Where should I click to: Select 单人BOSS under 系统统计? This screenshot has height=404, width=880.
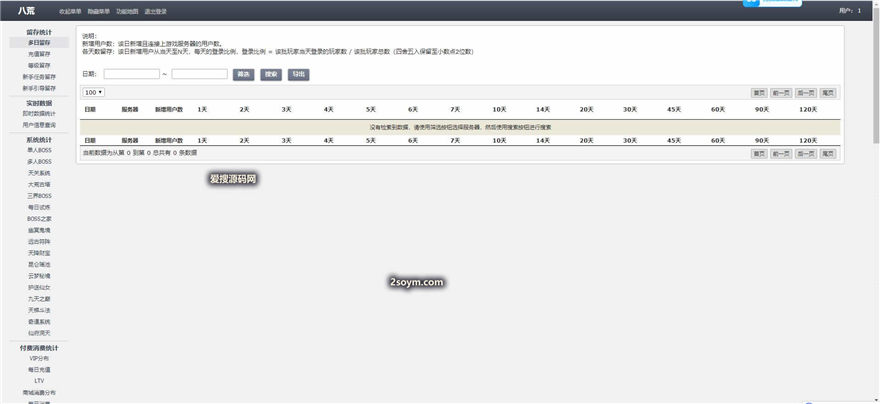tap(39, 150)
